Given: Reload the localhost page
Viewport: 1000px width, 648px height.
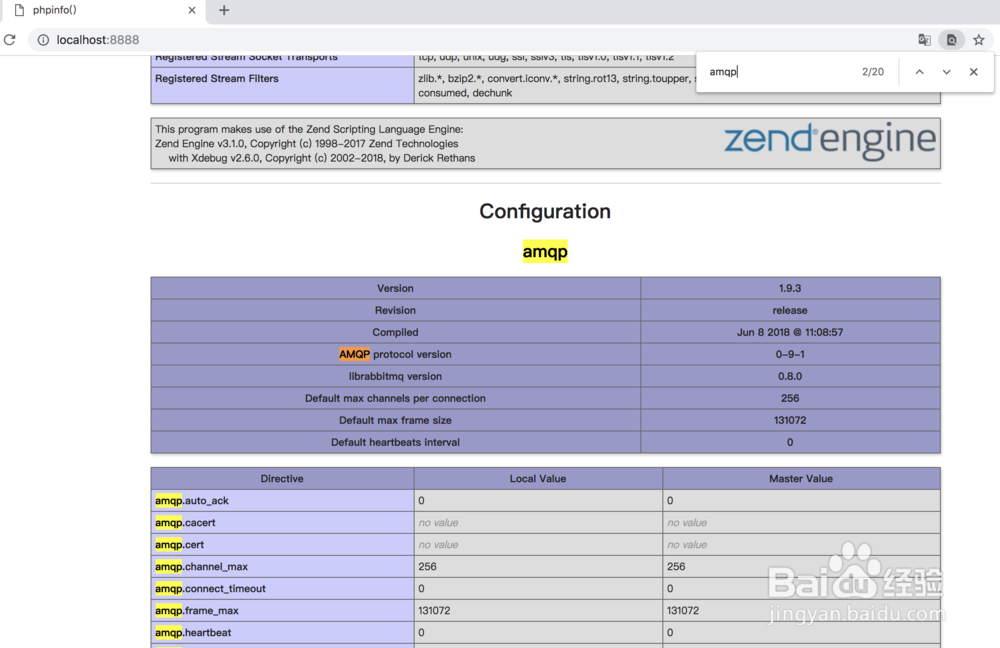Looking at the screenshot, I should click(x=10, y=40).
